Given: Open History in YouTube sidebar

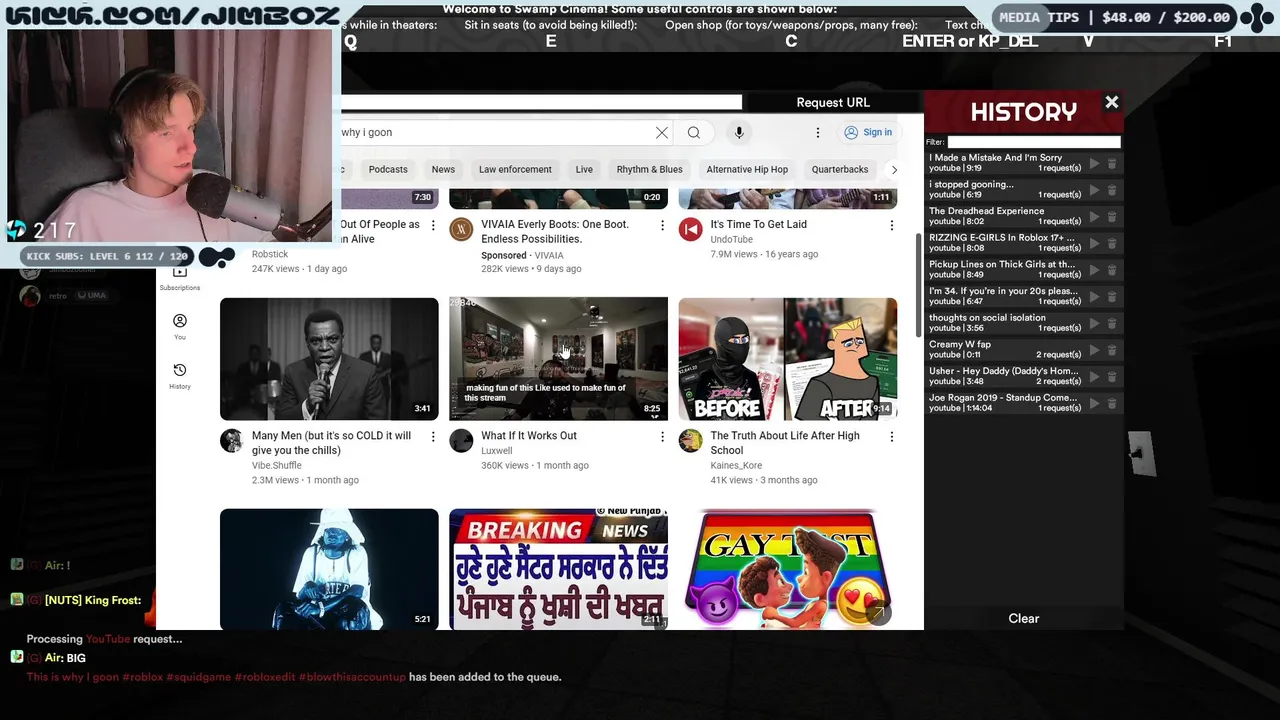Looking at the screenshot, I should tap(180, 376).
